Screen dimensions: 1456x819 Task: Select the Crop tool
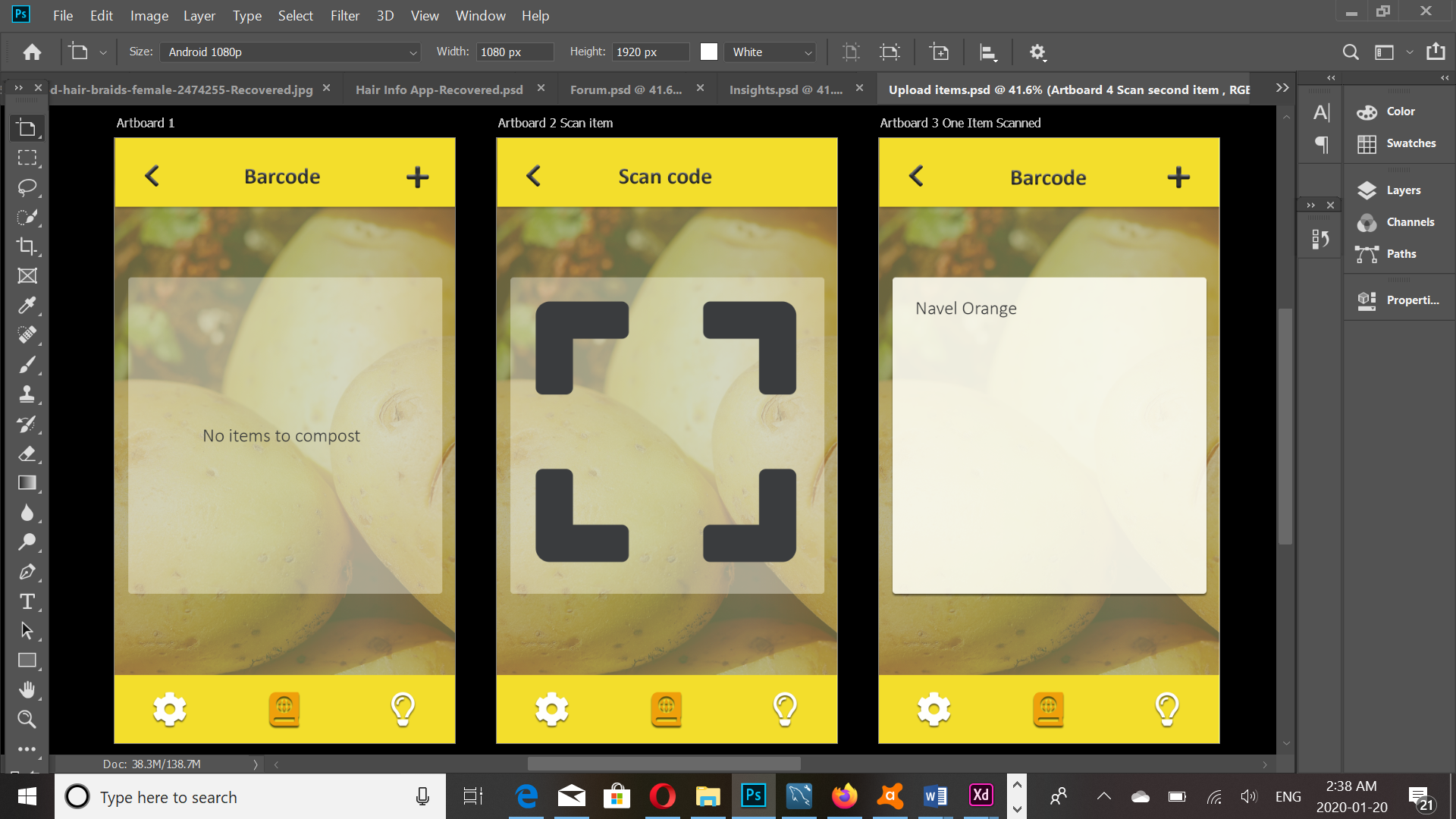click(27, 246)
